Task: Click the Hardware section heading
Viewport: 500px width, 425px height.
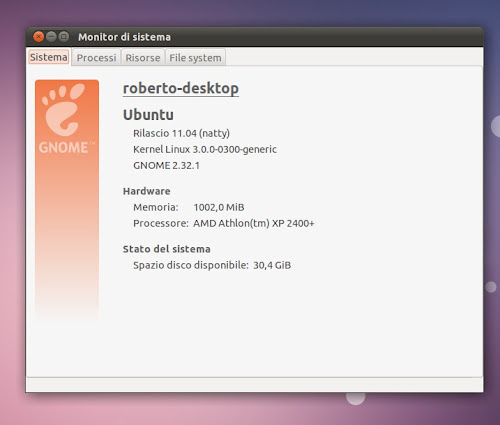Action: (x=147, y=191)
